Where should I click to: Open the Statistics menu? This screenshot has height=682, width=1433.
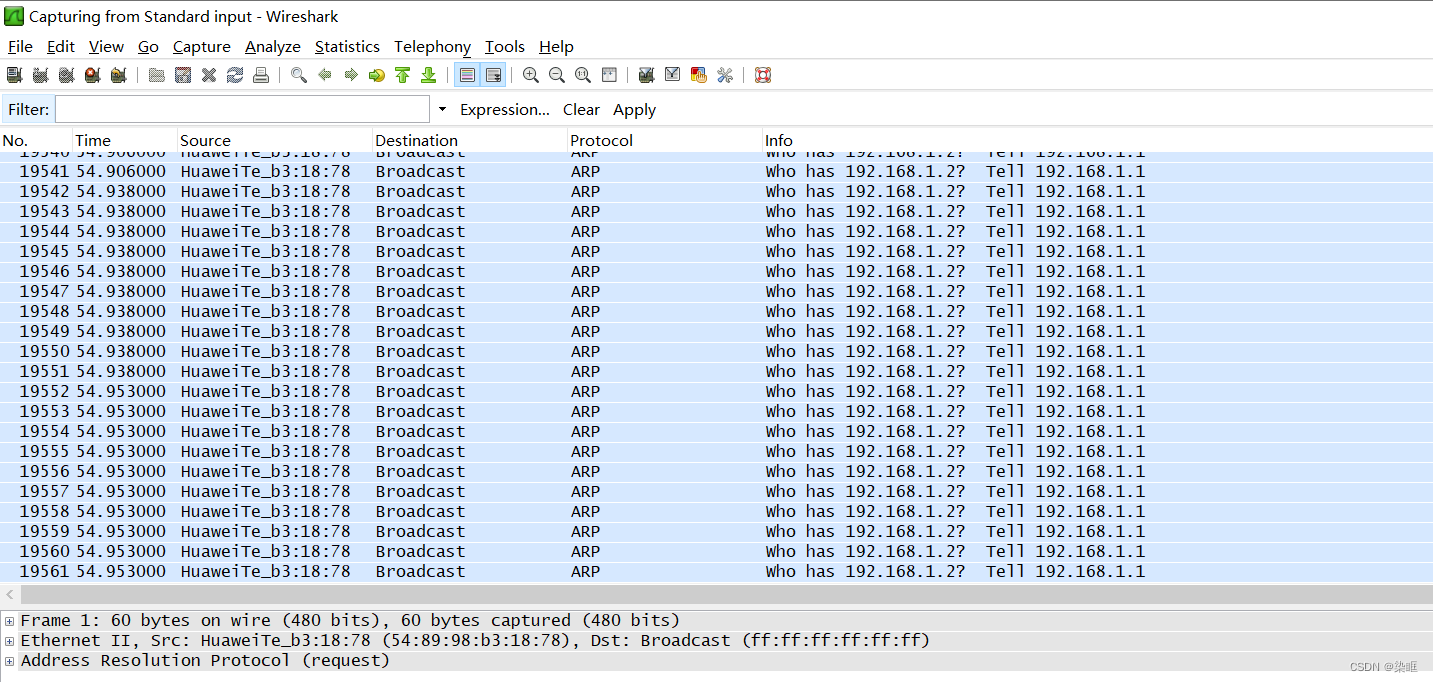pyautogui.click(x=347, y=46)
